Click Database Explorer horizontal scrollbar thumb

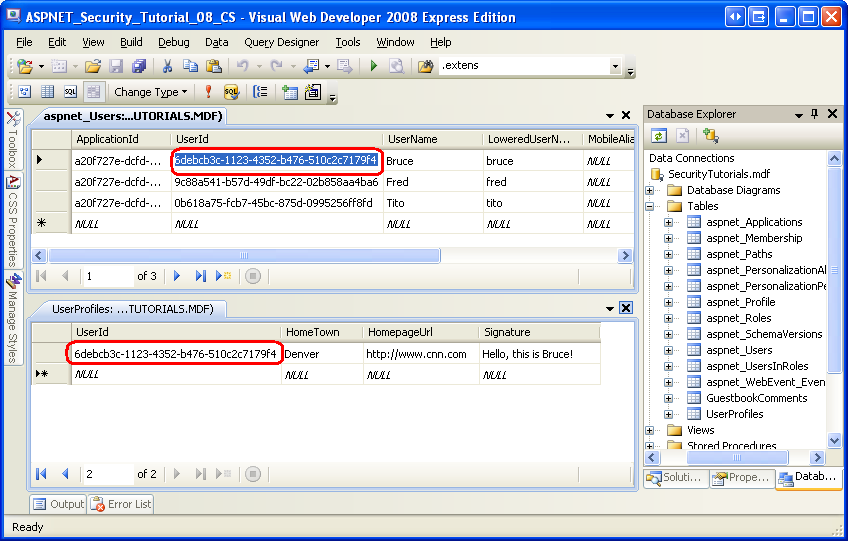coord(737,458)
